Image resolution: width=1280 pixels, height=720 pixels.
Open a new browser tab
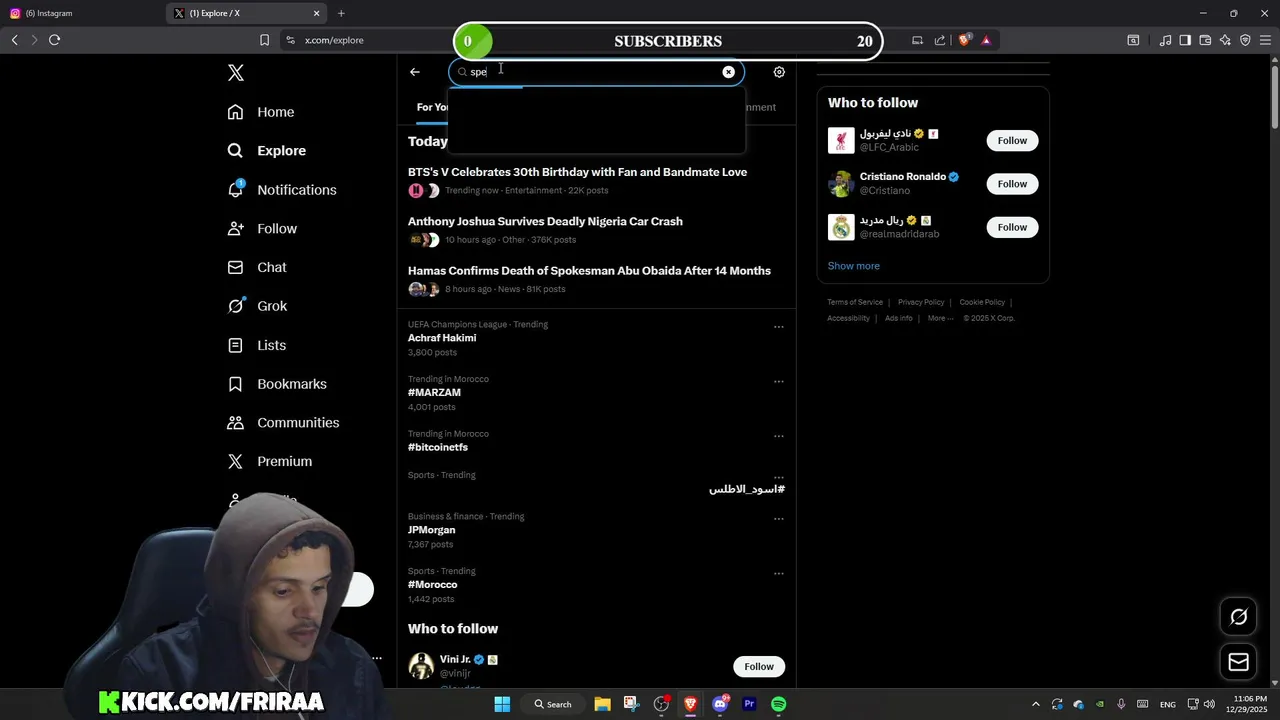tap(341, 13)
